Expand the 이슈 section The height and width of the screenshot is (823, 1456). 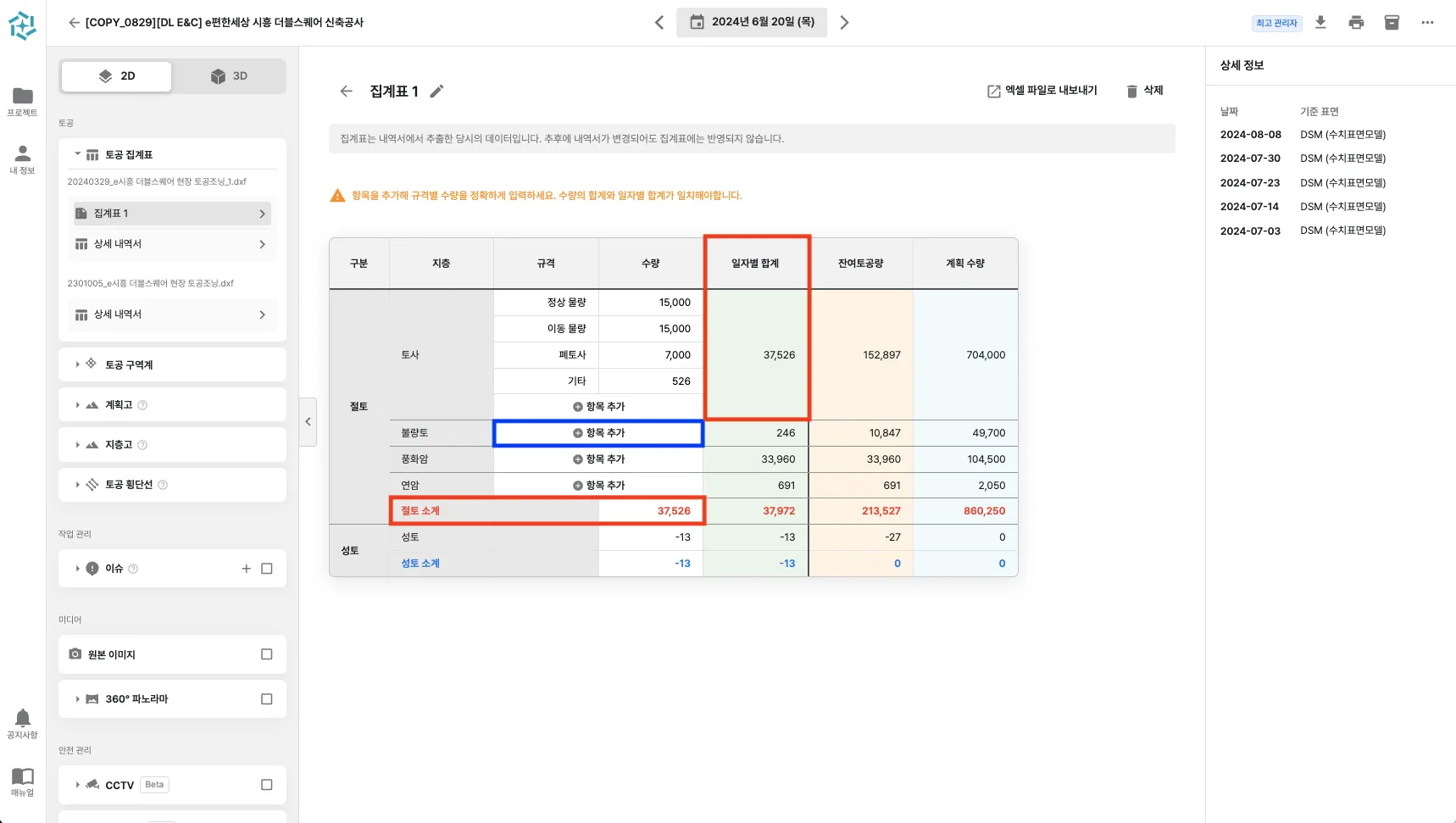[77, 569]
